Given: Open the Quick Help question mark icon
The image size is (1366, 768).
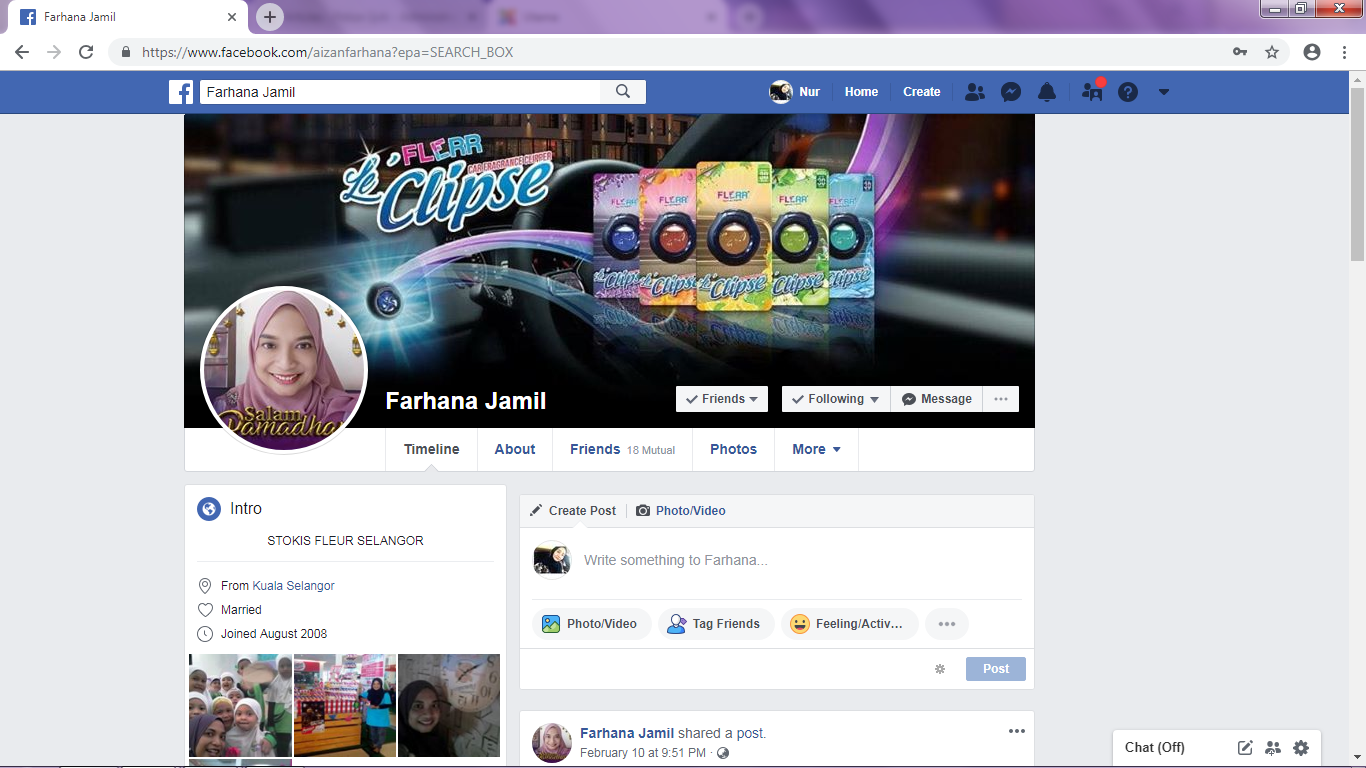Looking at the screenshot, I should coord(1128,92).
